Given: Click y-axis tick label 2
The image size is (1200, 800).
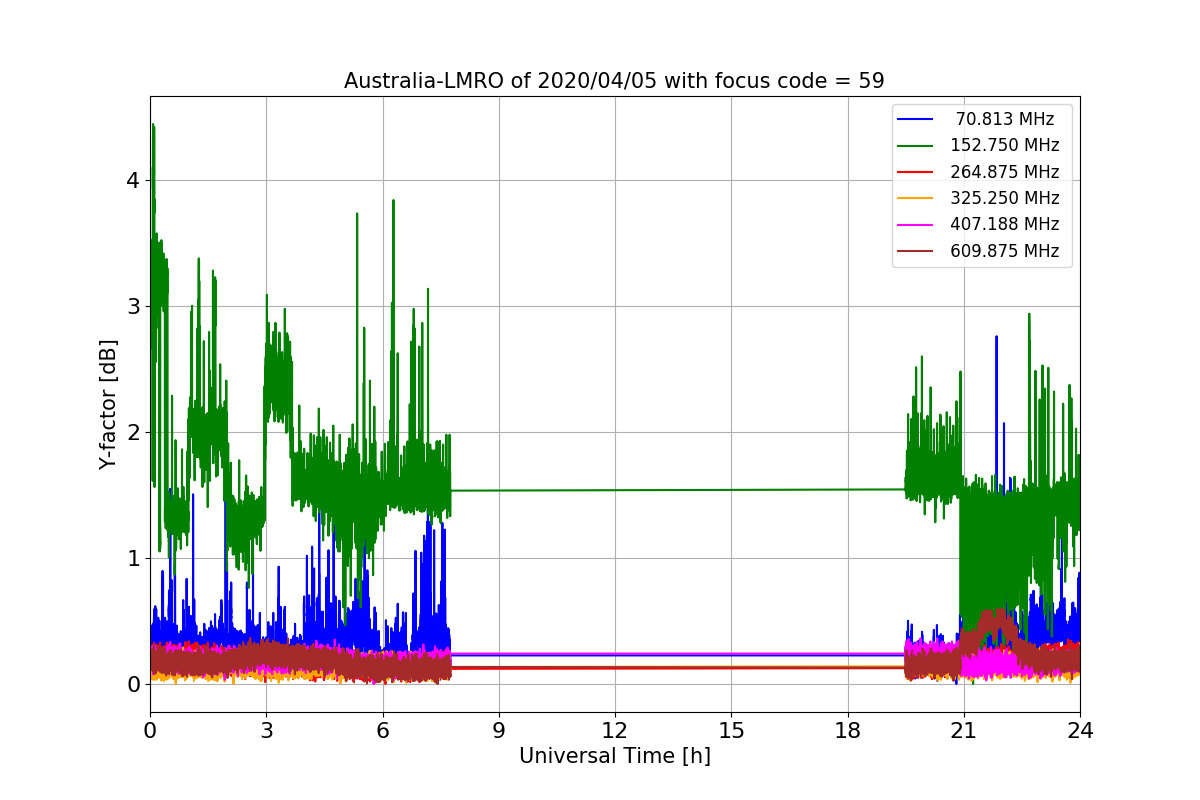Looking at the screenshot, I should pyautogui.click(x=133, y=433).
